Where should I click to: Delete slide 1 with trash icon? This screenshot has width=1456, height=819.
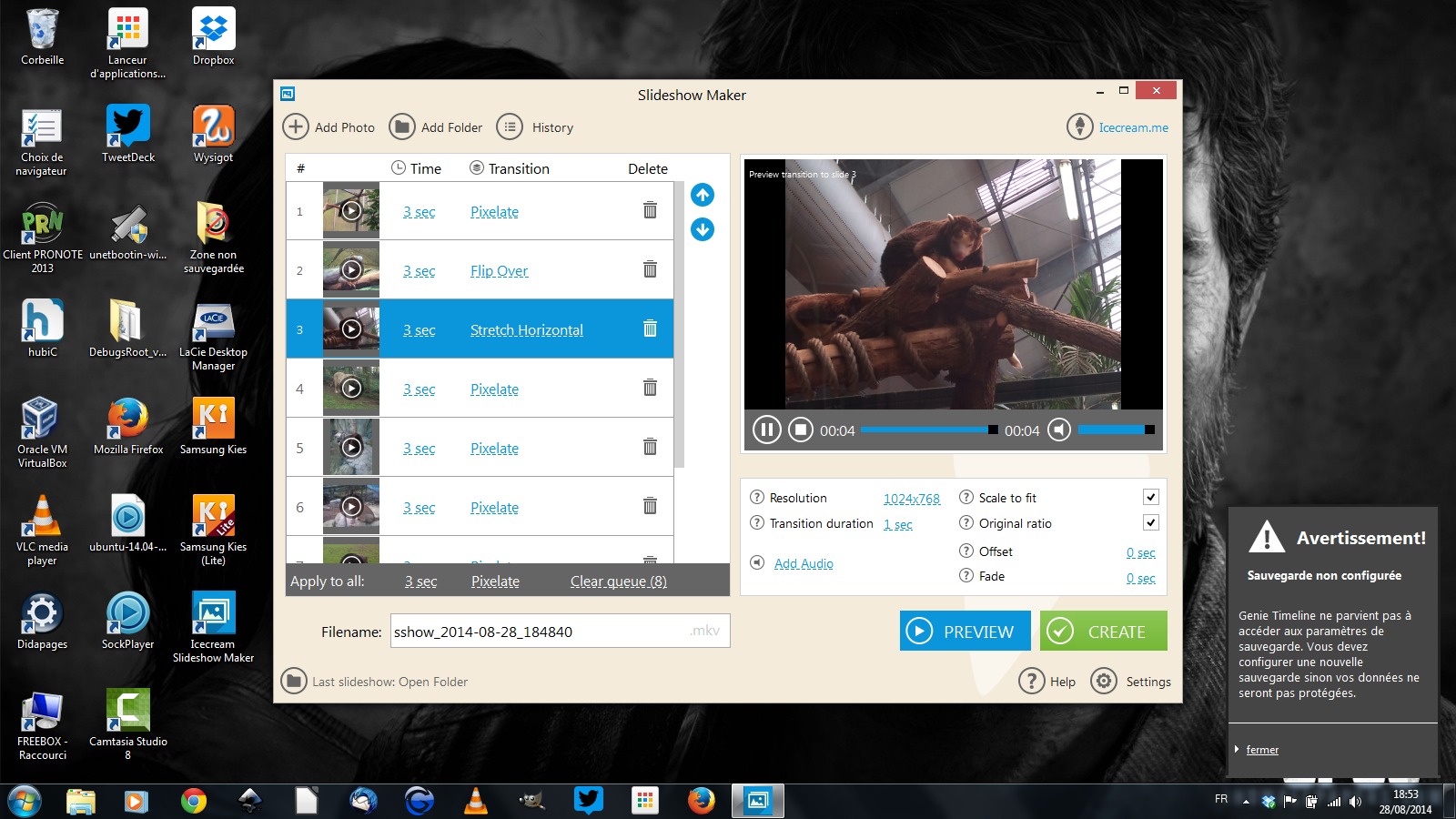coord(650,210)
